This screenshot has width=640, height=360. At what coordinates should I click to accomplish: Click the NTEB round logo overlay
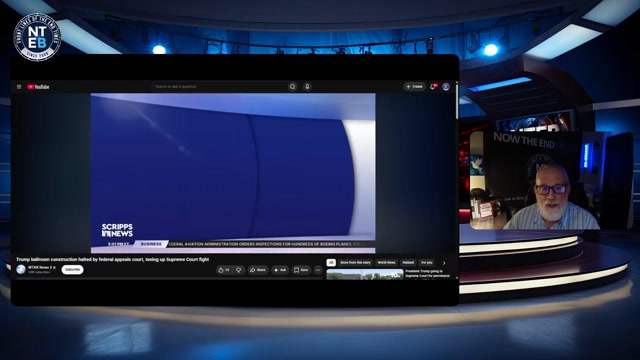[x=37, y=37]
